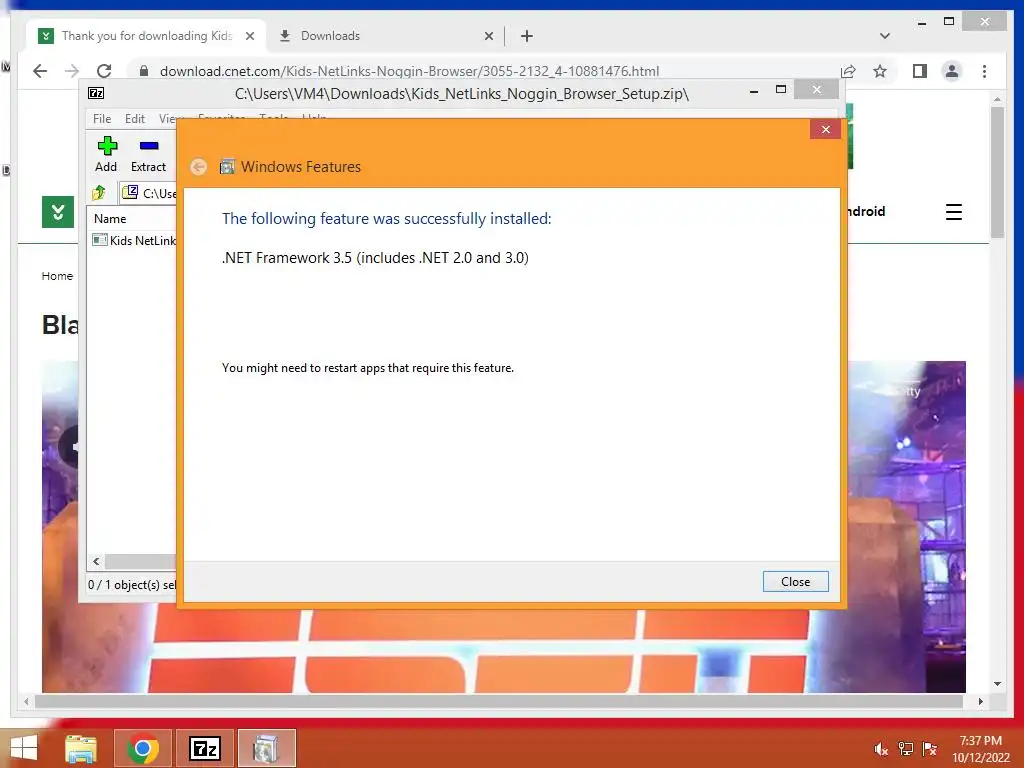Viewport: 1024px width, 768px height.
Task: Click the Windows Features title icon
Action: [227, 167]
